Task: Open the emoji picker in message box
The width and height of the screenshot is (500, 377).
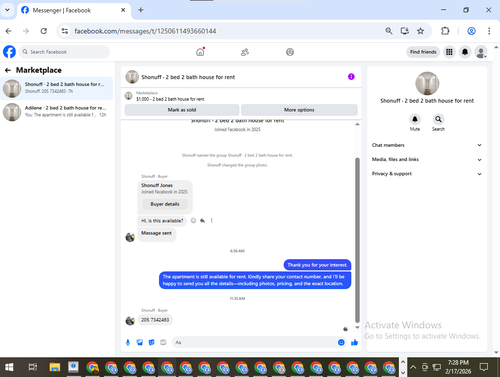Action: coord(341,342)
